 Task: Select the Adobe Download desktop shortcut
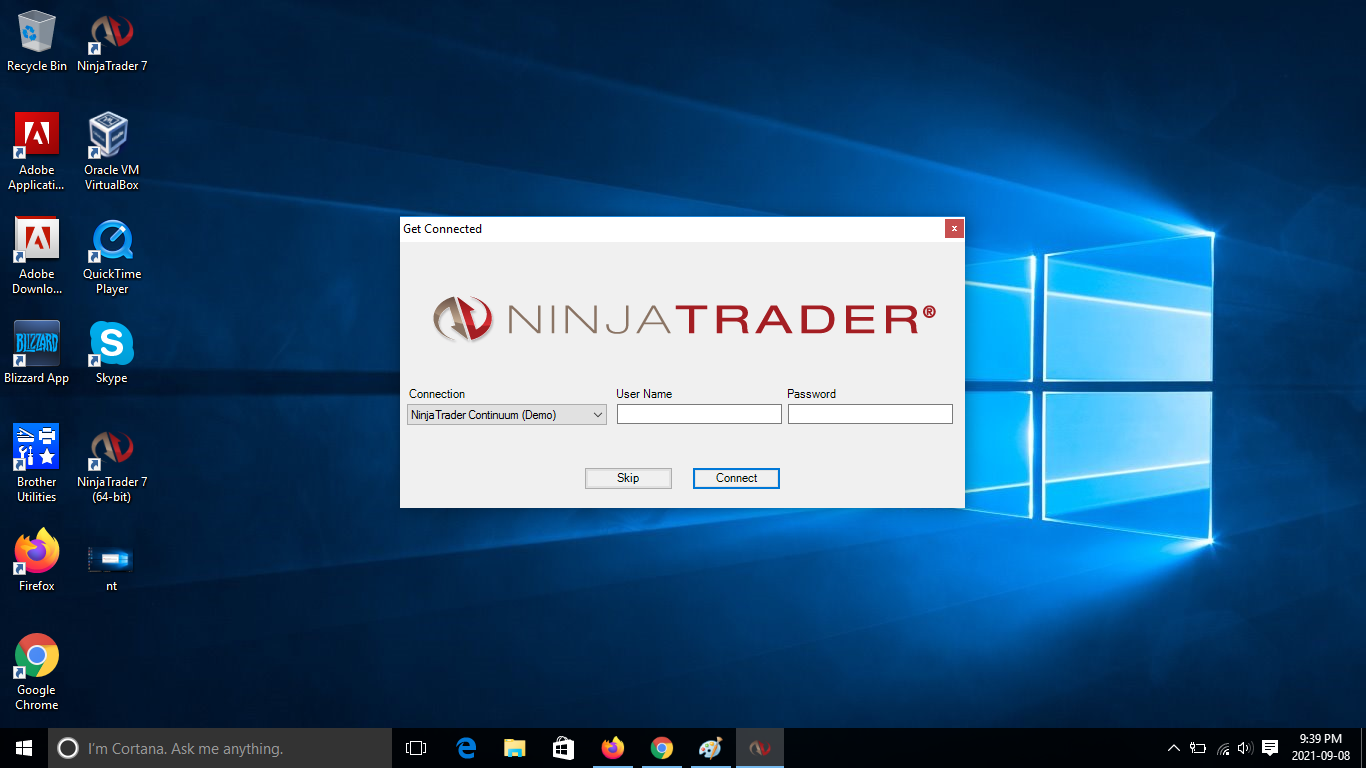(37, 256)
